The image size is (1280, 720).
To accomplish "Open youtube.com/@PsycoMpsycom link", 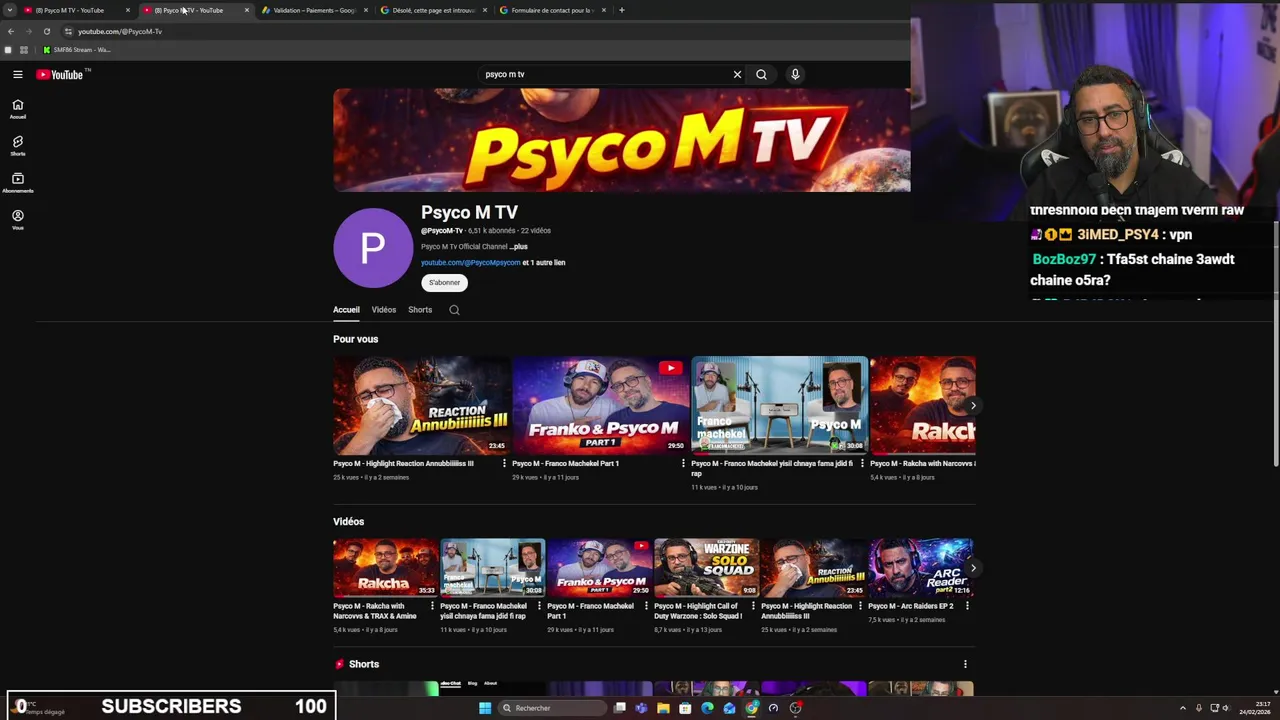I will pos(470,262).
